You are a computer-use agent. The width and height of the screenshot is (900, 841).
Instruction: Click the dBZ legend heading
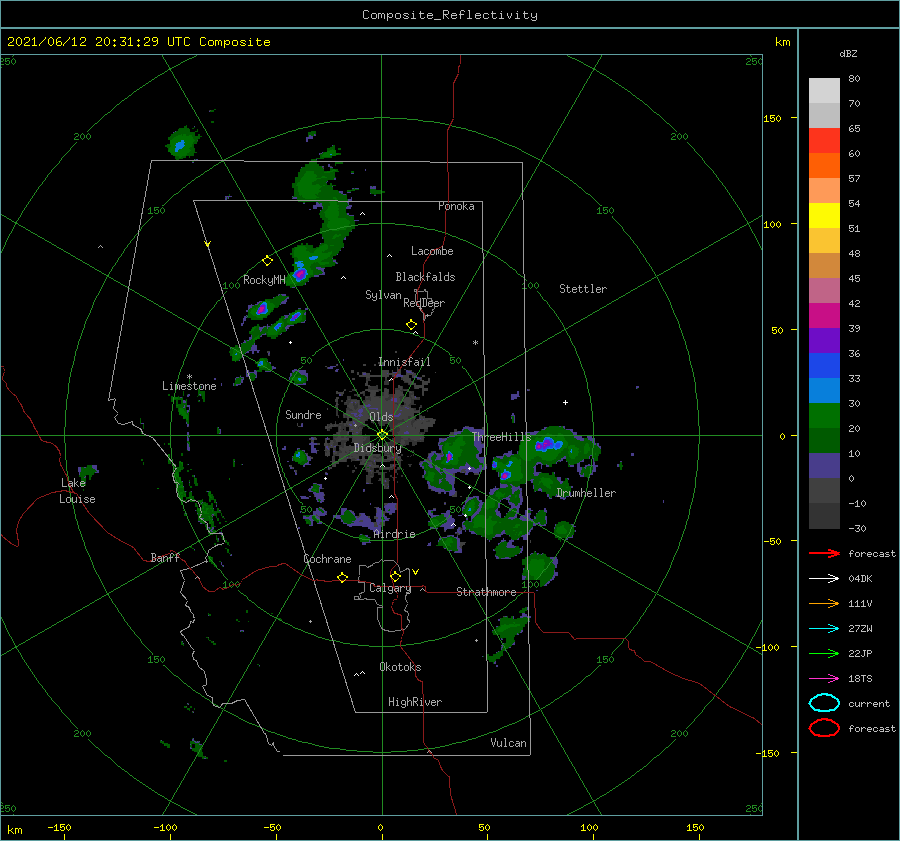point(848,54)
